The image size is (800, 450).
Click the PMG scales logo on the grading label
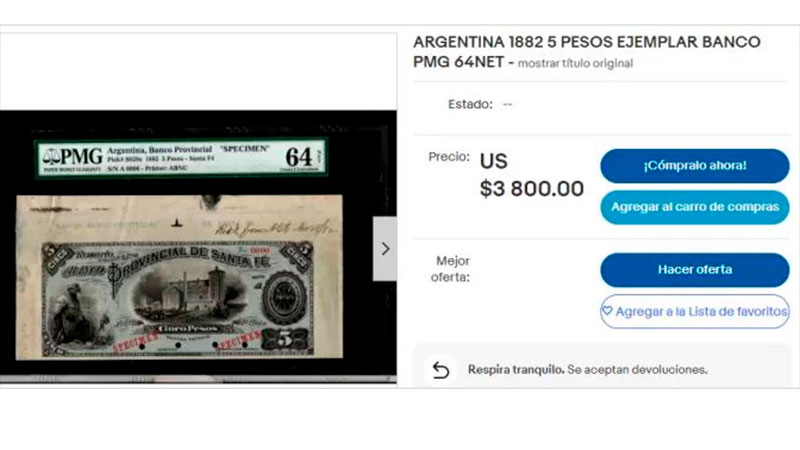click(51, 156)
